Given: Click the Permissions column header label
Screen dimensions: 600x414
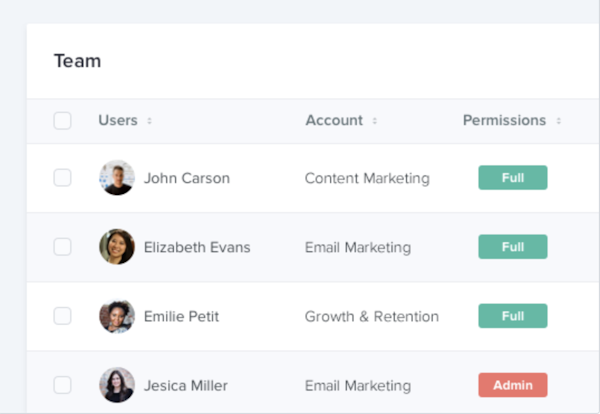Looking at the screenshot, I should coord(504,121).
